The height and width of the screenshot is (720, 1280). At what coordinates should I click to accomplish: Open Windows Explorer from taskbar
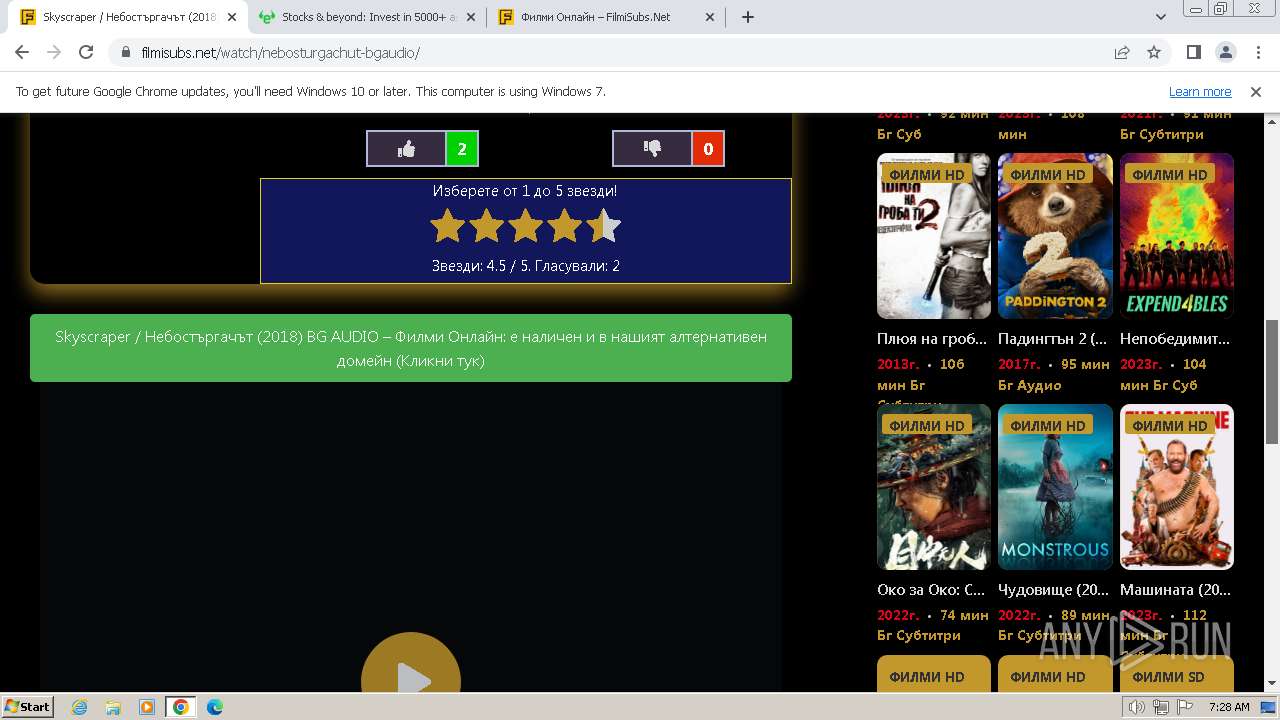point(113,707)
